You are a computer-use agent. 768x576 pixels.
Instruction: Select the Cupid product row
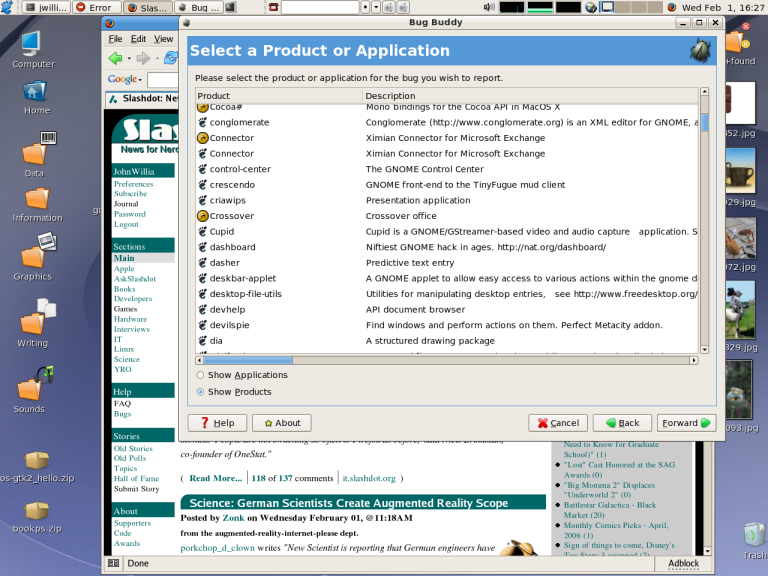click(x=447, y=232)
